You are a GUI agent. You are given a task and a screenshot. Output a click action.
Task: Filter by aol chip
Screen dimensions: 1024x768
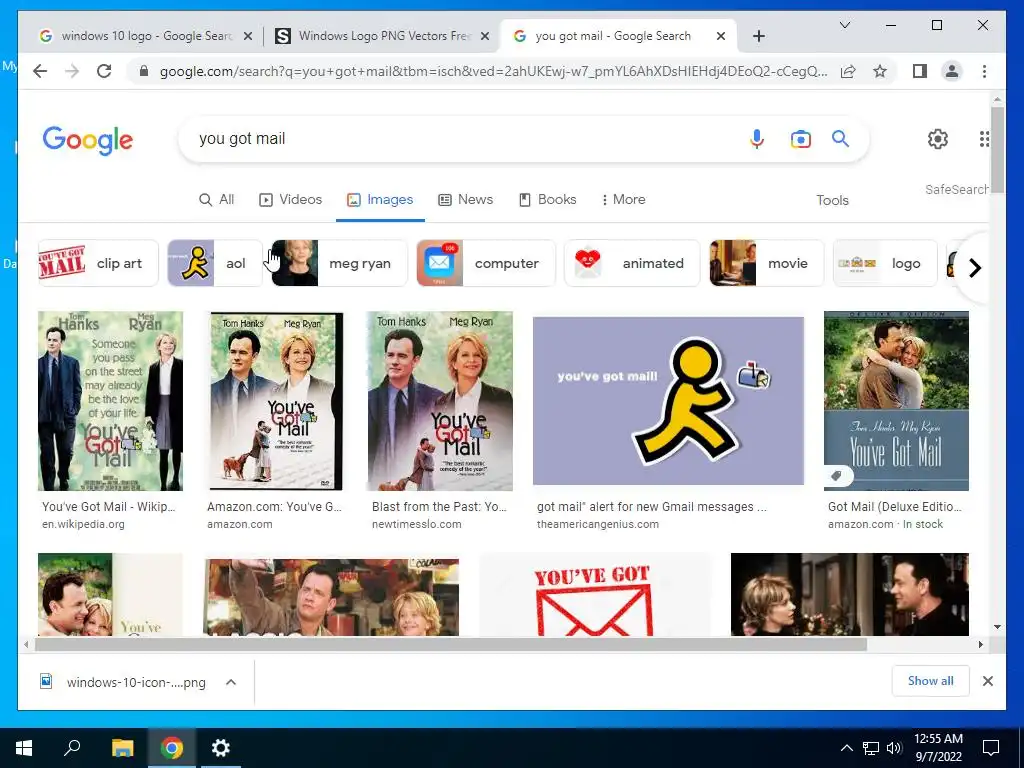tap(215, 263)
